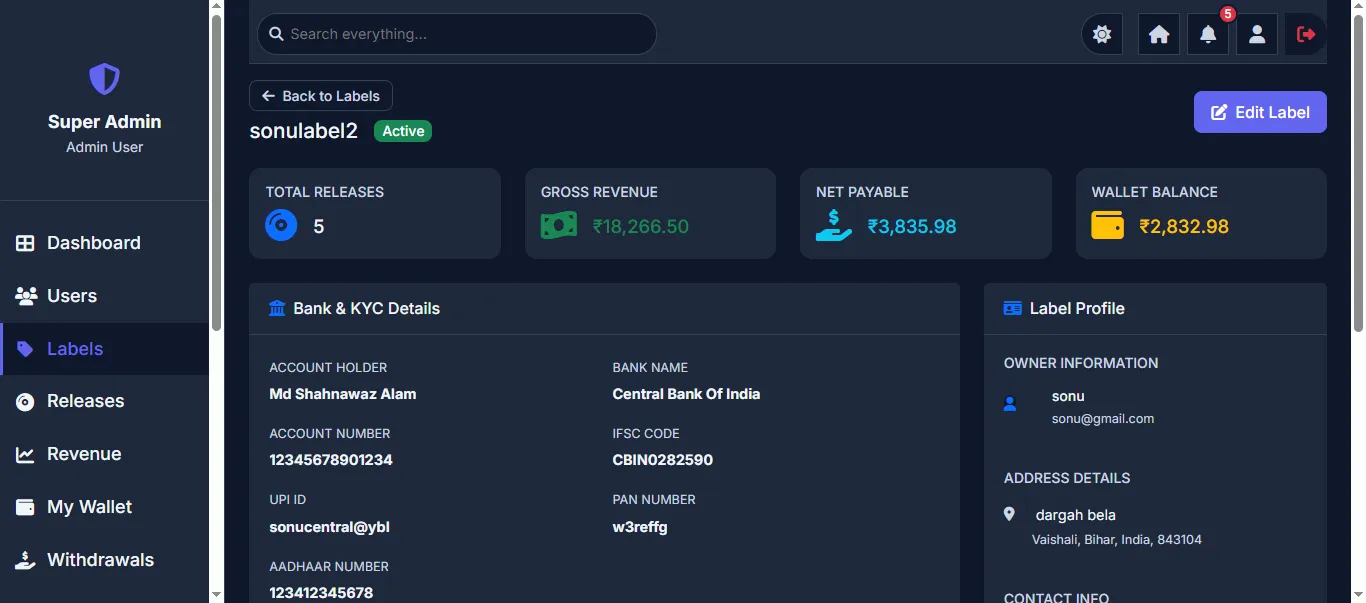Open Revenue in the sidebar
Image resolution: width=1366 pixels, height=603 pixels.
(x=104, y=454)
